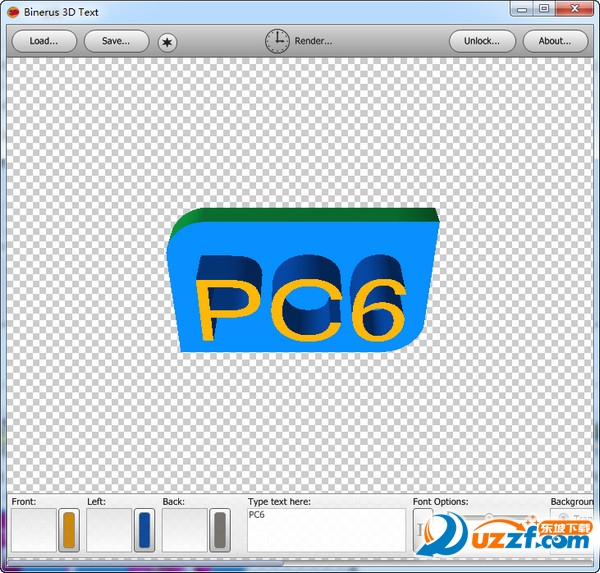Image resolution: width=600 pixels, height=573 pixels.
Task: Select the Front texture box
Action: tap(33, 529)
